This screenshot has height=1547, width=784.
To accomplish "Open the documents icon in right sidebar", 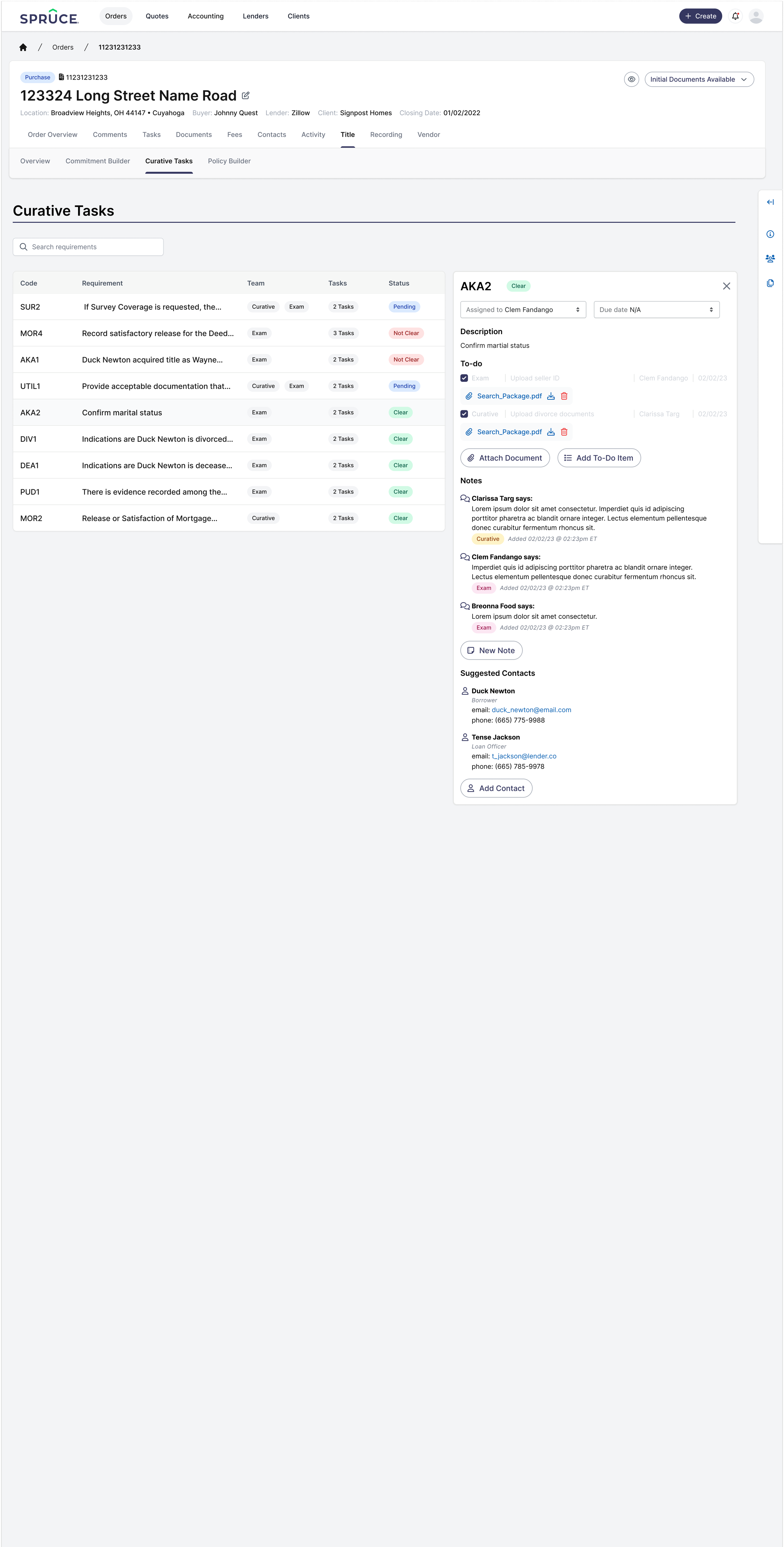I will click(x=770, y=283).
